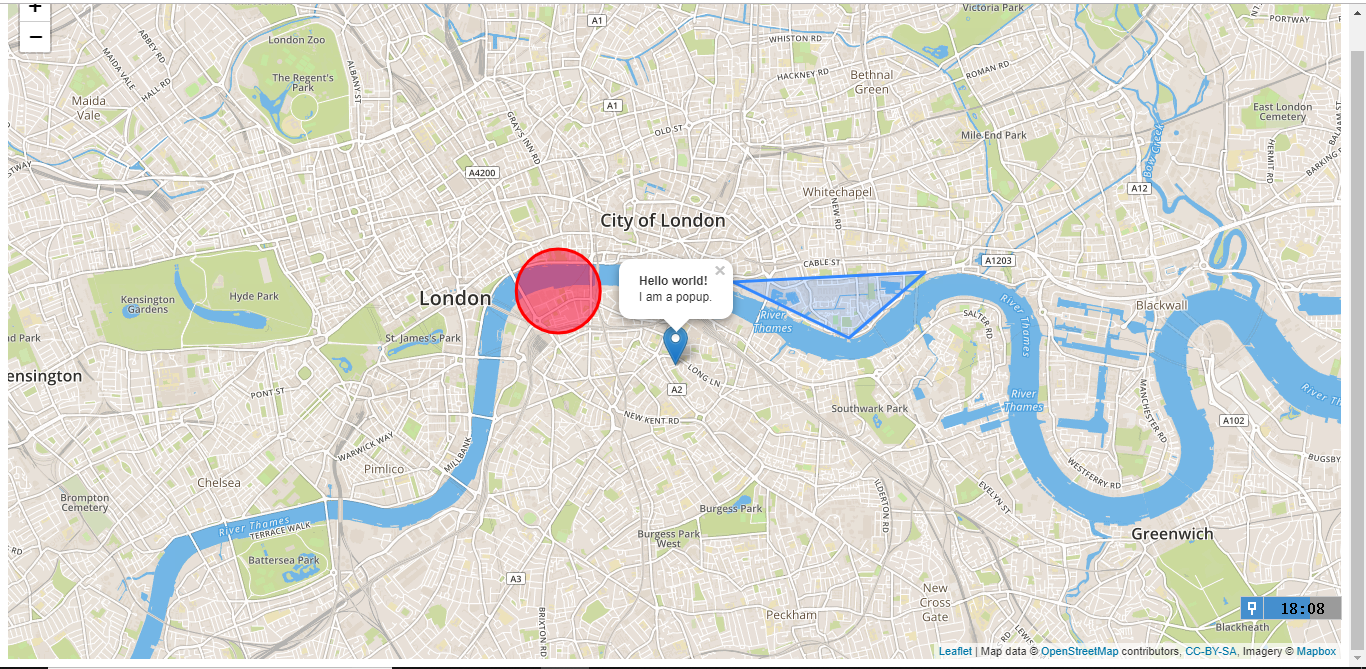Click the Hello world popup text
Image resolution: width=1366 pixels, height=669 pixels.
pyautogui.click(x=673, y=281)
